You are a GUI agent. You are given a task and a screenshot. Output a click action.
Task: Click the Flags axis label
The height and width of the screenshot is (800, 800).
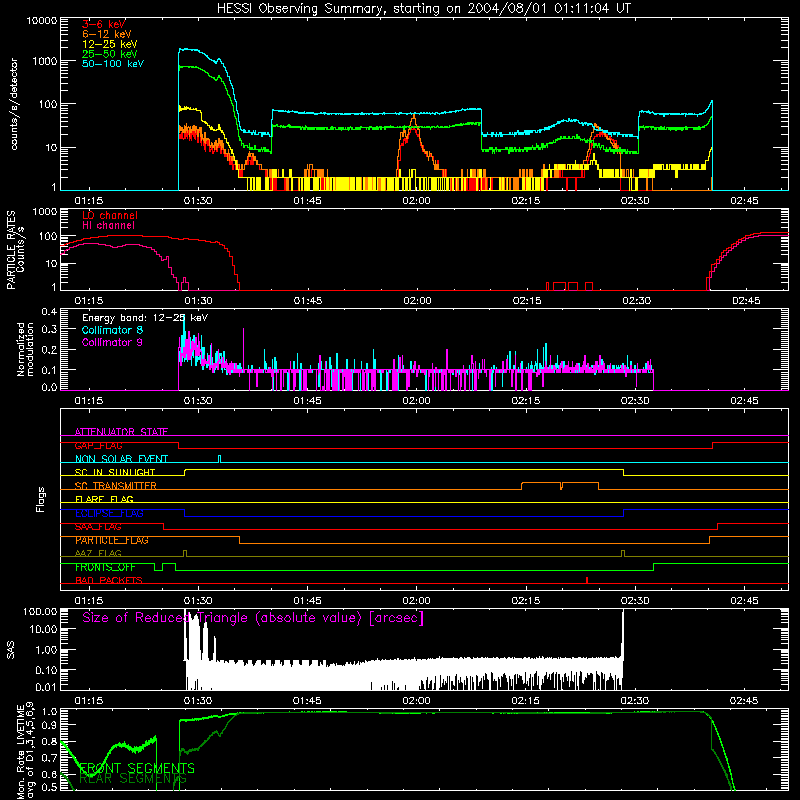click(41, 499)
